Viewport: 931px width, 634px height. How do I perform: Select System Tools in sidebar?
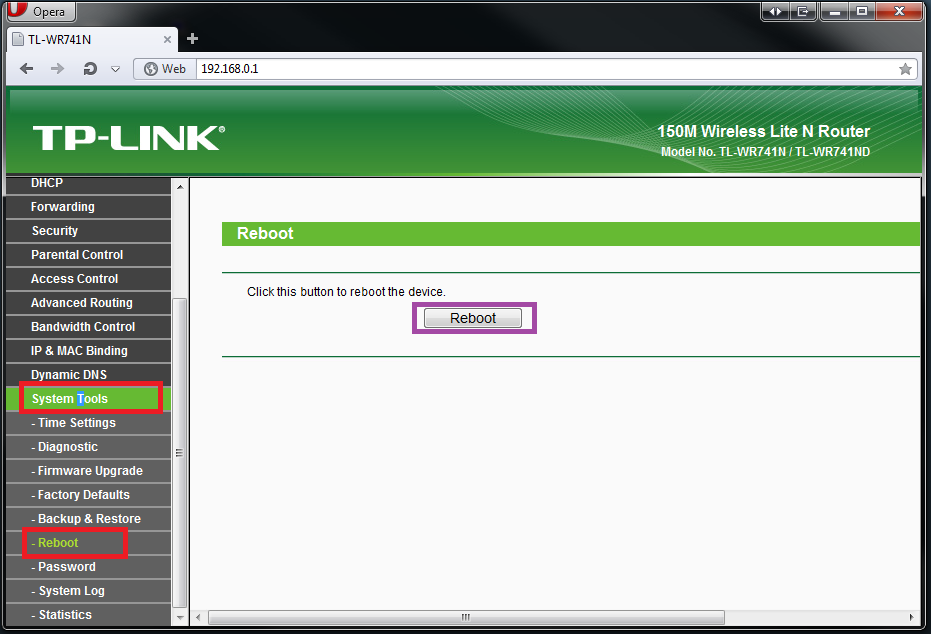[88, 399]
